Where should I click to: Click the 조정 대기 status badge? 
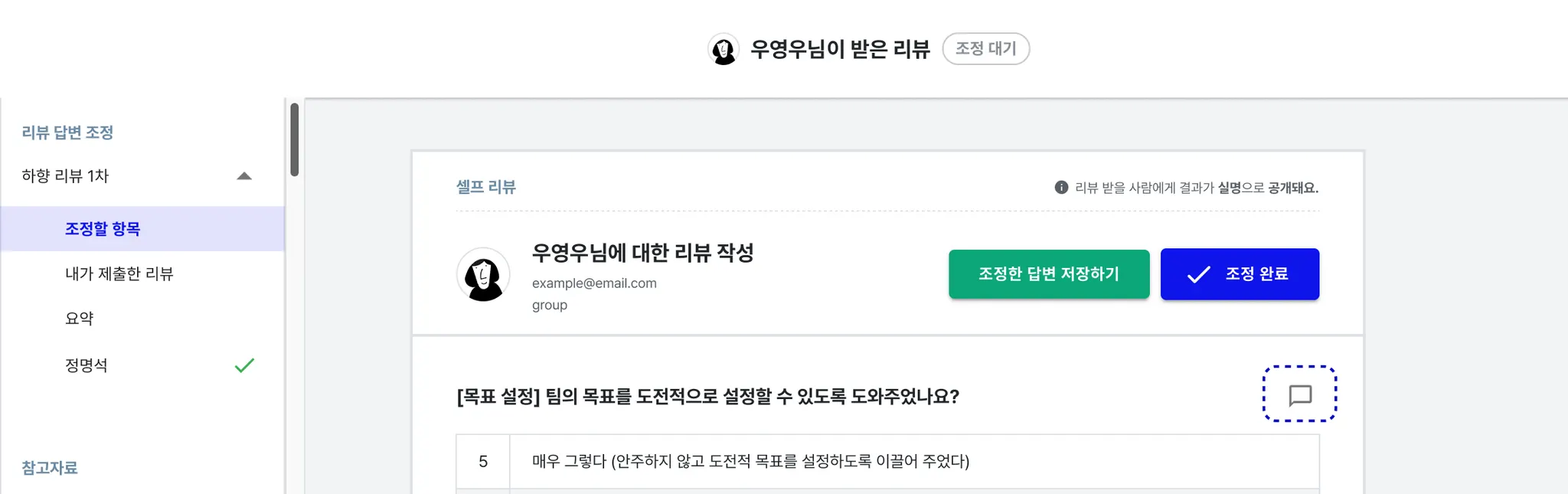click(x=985, y=49)
